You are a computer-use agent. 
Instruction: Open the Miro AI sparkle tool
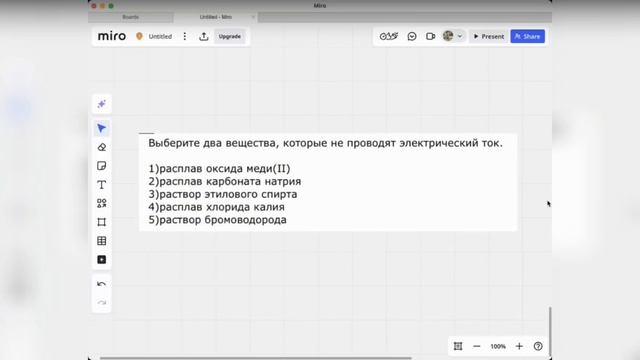pyautogui.click(x=102, y=104)
